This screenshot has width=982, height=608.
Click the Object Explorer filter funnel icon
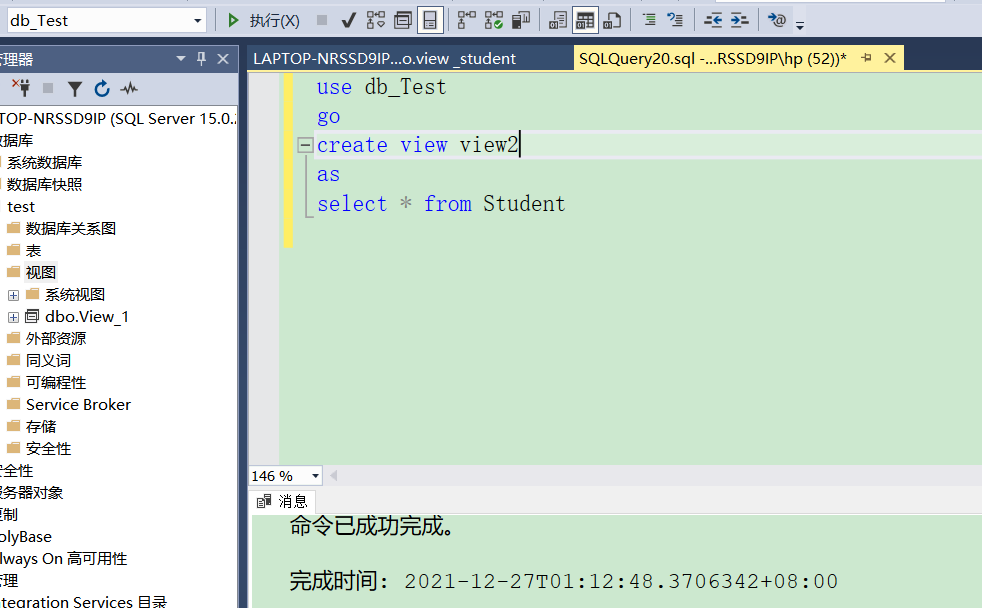[75, 89]
